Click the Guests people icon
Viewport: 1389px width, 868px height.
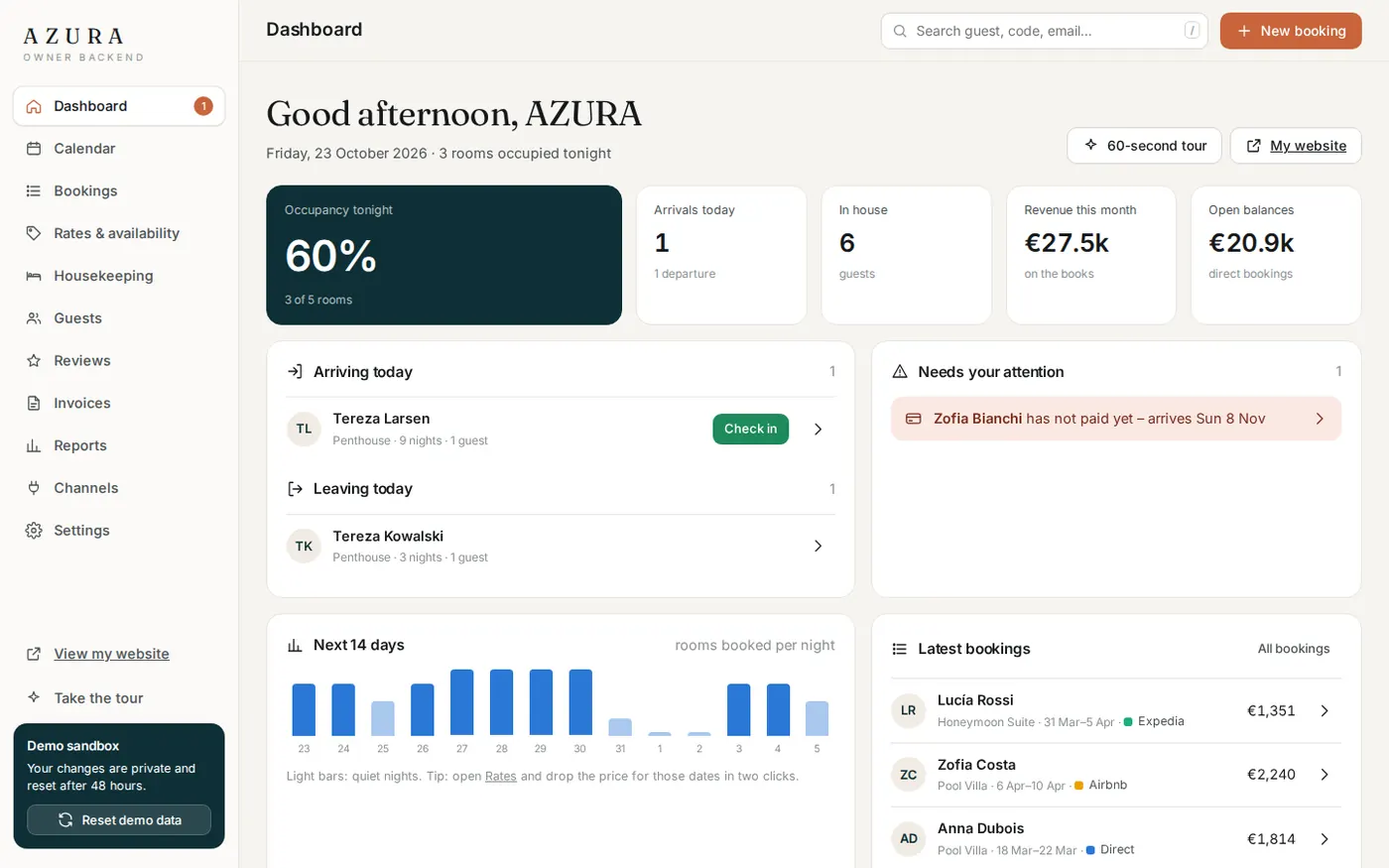pyautogui.click(x=34, y=318)
